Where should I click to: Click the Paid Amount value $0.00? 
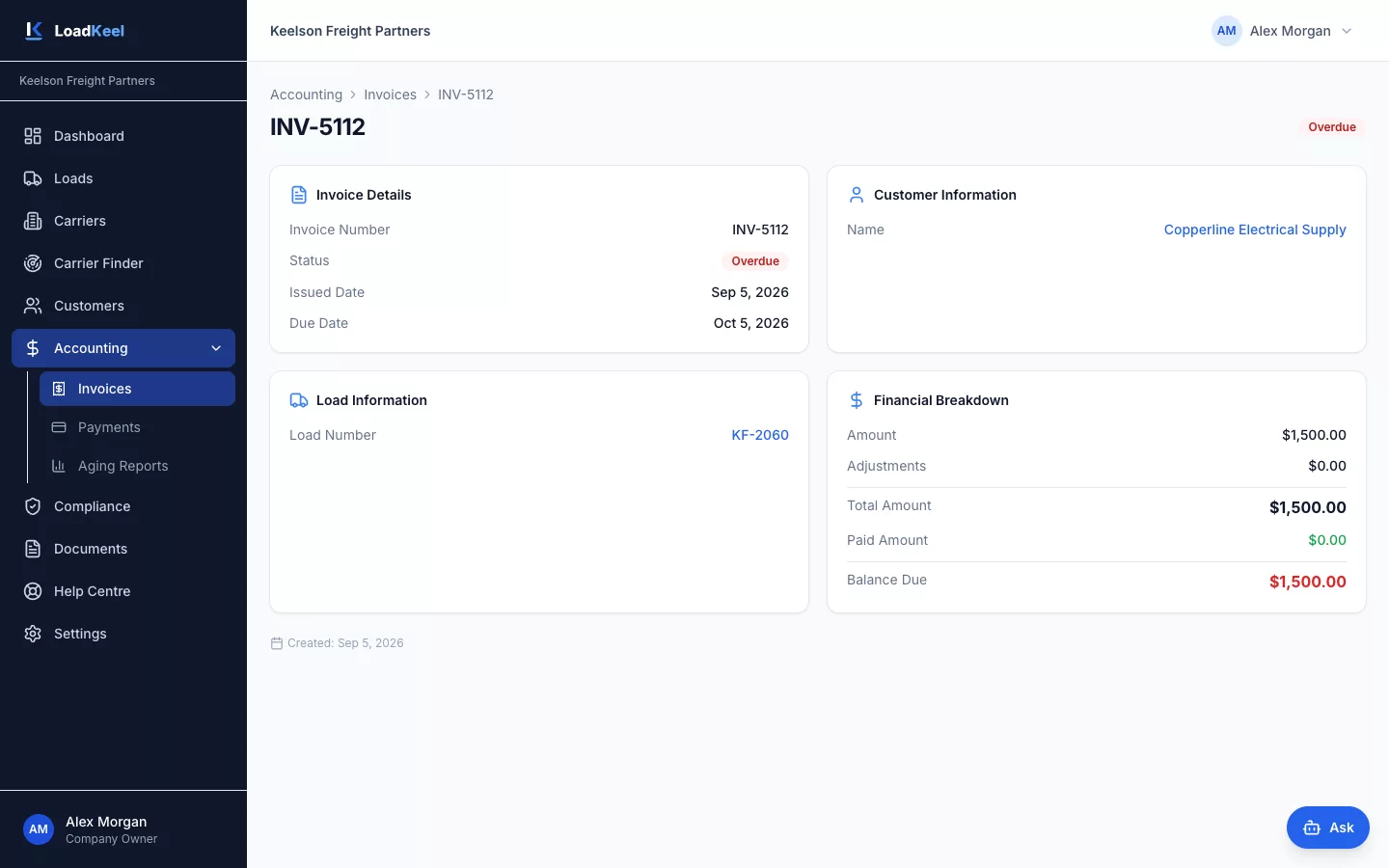pos(1327,540)
